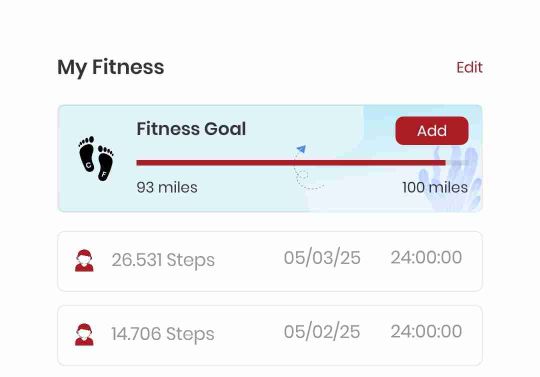Click the dotted swirl trail under the paper plane

pos(307,172)
